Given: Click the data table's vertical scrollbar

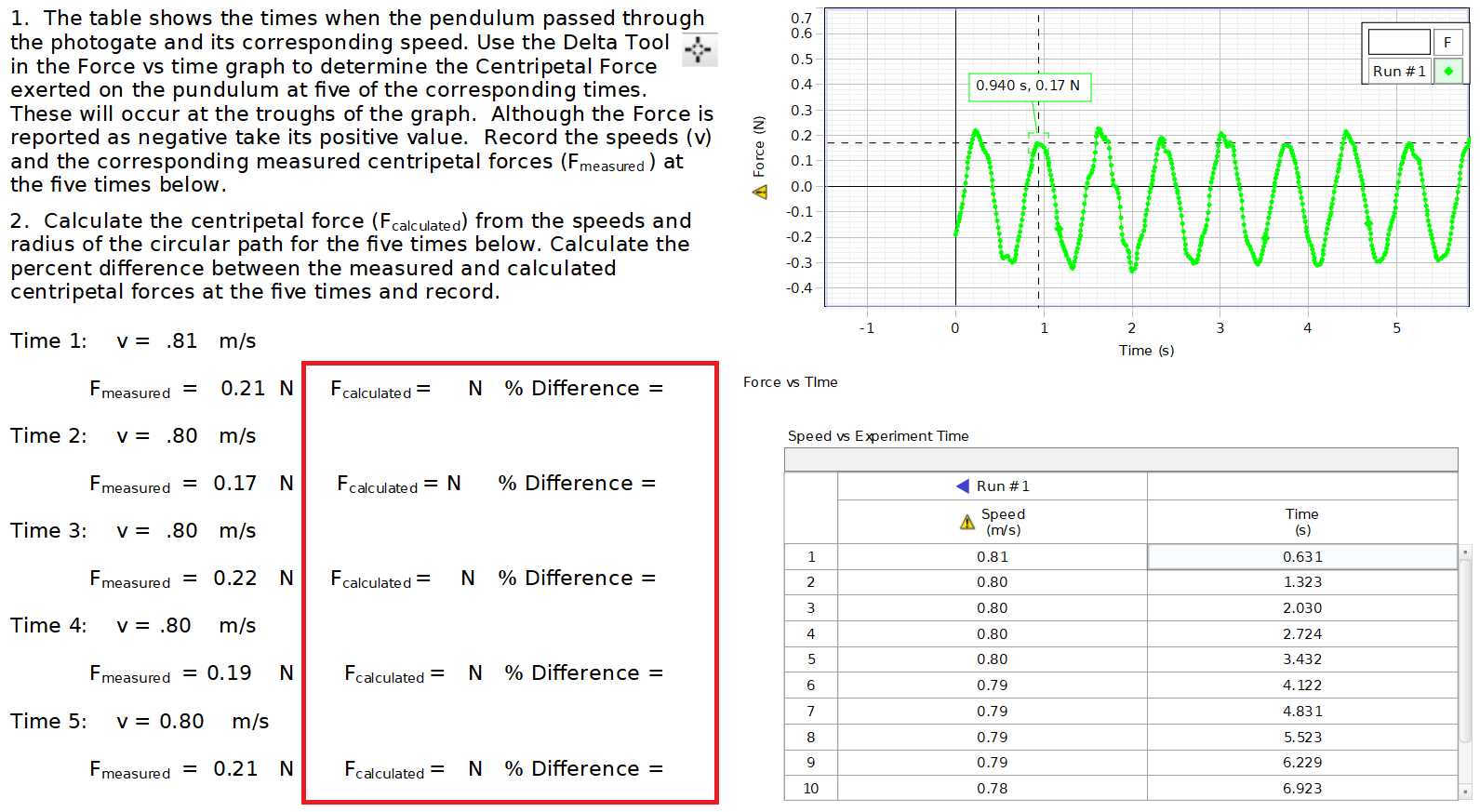Looking at the screenshot, I should 1466,672.
